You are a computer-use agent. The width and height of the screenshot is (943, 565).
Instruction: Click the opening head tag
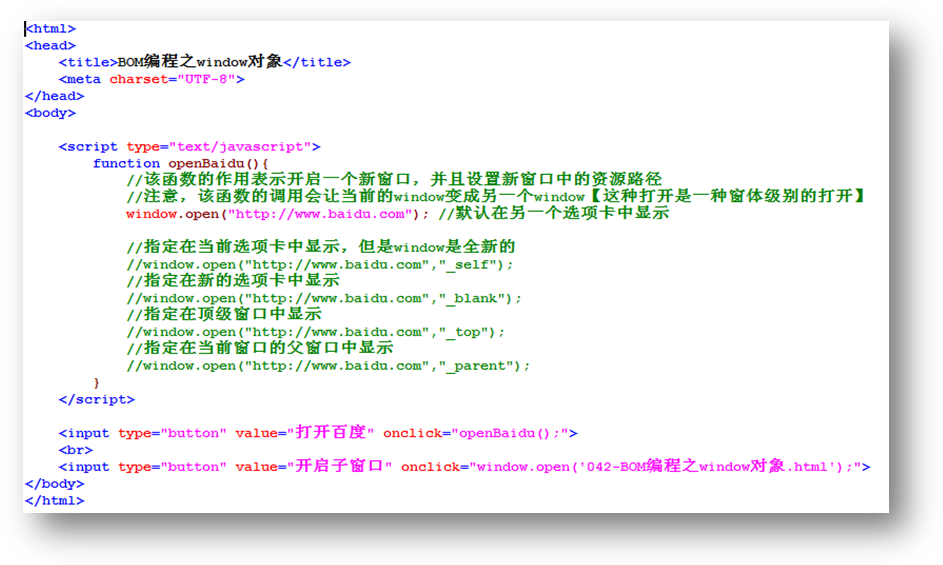(50, 46)
